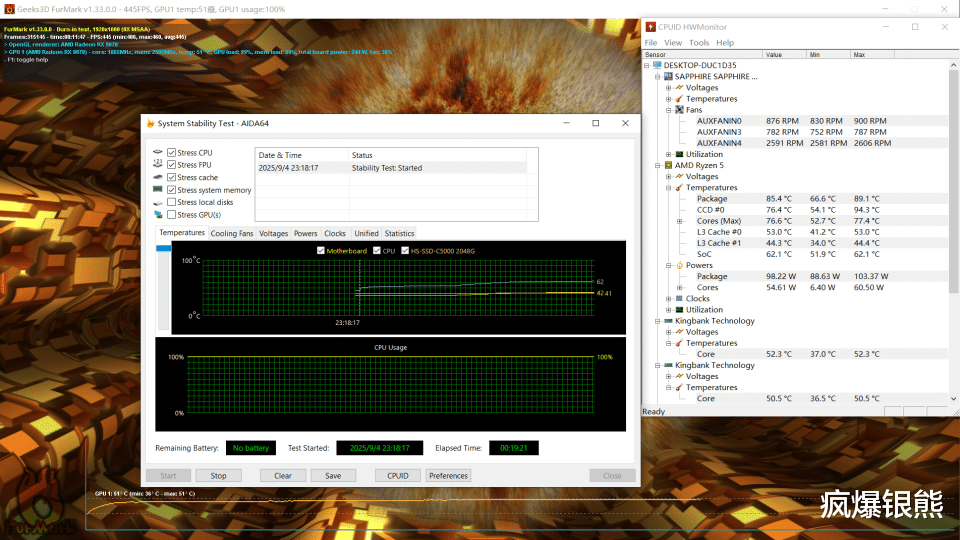This screenshot has width=960, height=540.
Task: Collapse the DESKTOP-DUC1D35 tree node
Action: pyautogui.click(x=647, y=66)
